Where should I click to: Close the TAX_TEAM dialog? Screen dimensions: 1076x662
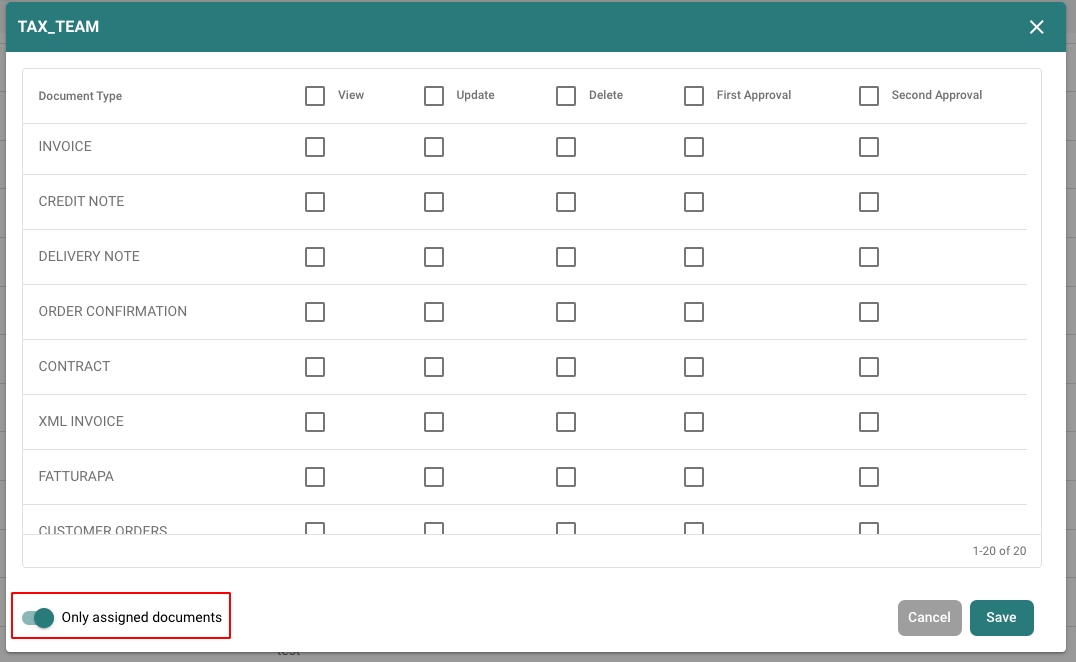[1037, 27]
